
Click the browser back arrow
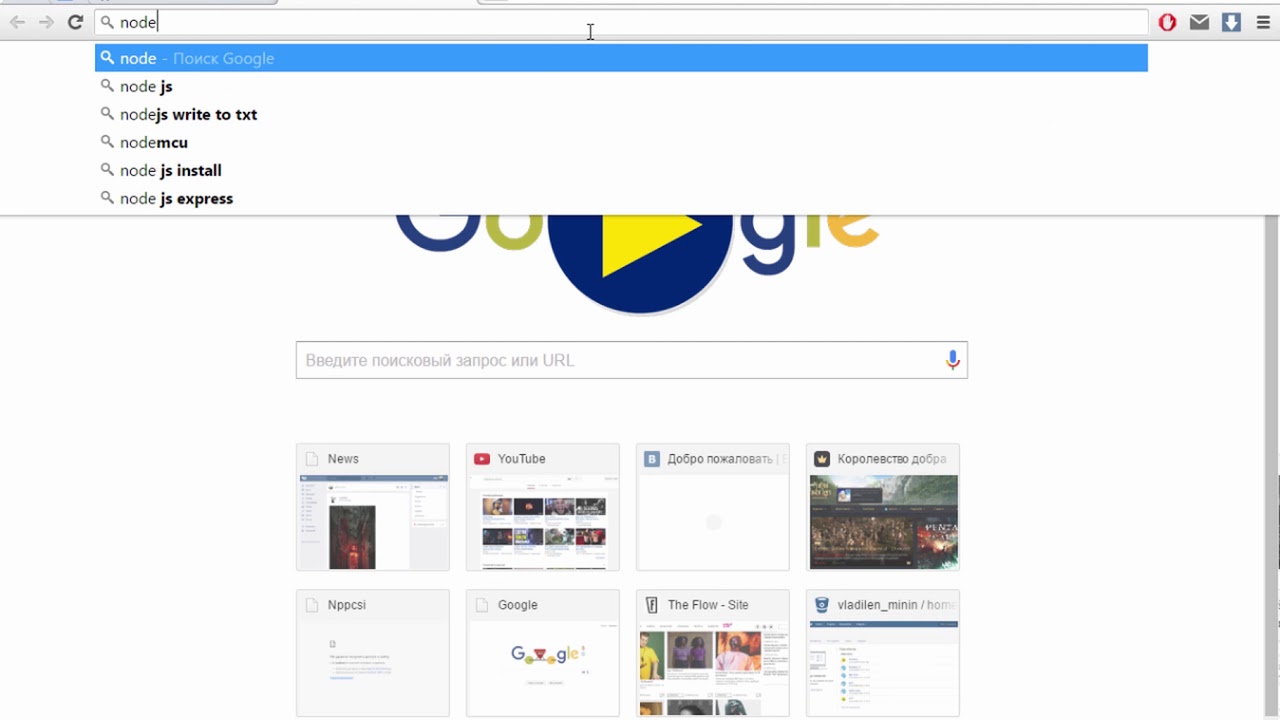coord(17,22)
